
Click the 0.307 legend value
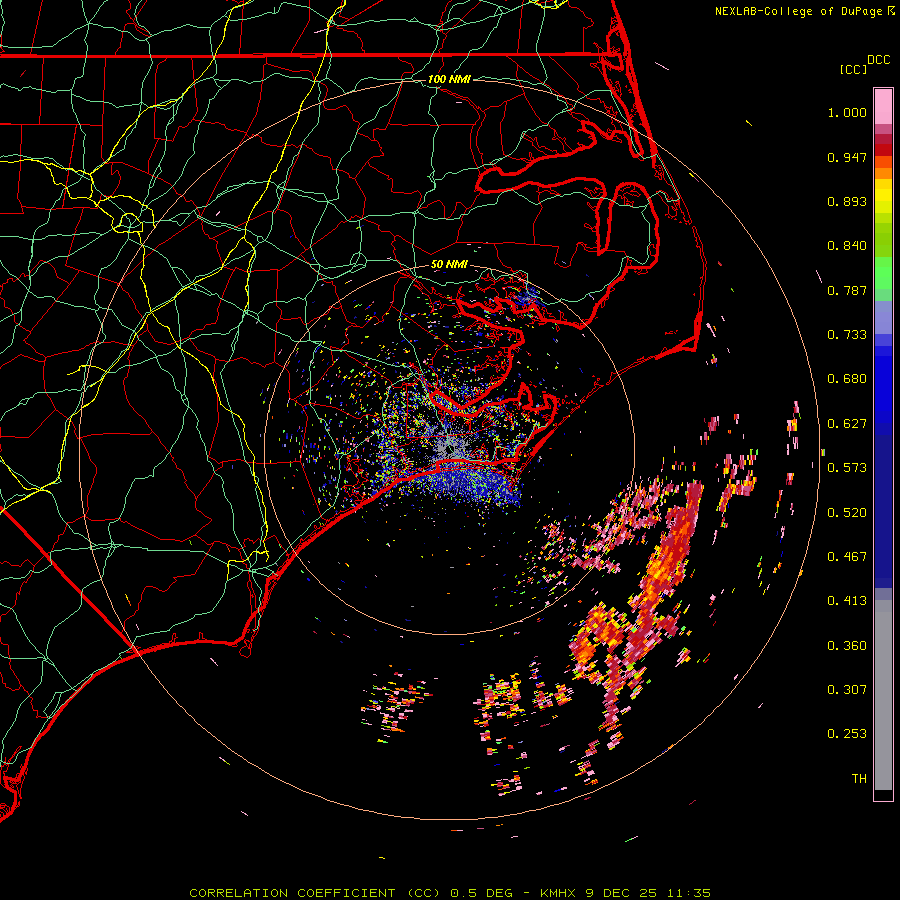tap(847, 690)
